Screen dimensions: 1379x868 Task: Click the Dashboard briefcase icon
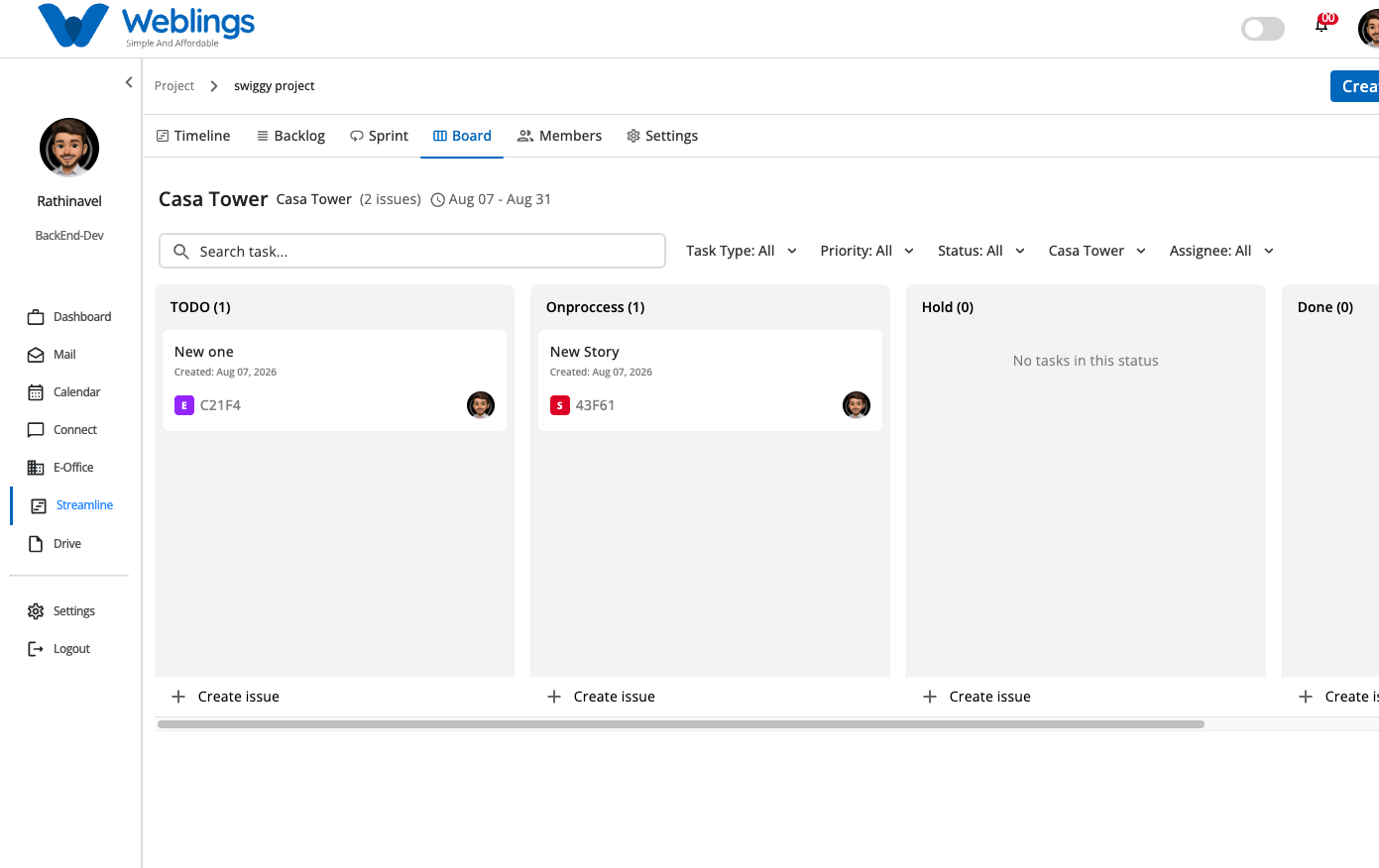click(36, 317)
